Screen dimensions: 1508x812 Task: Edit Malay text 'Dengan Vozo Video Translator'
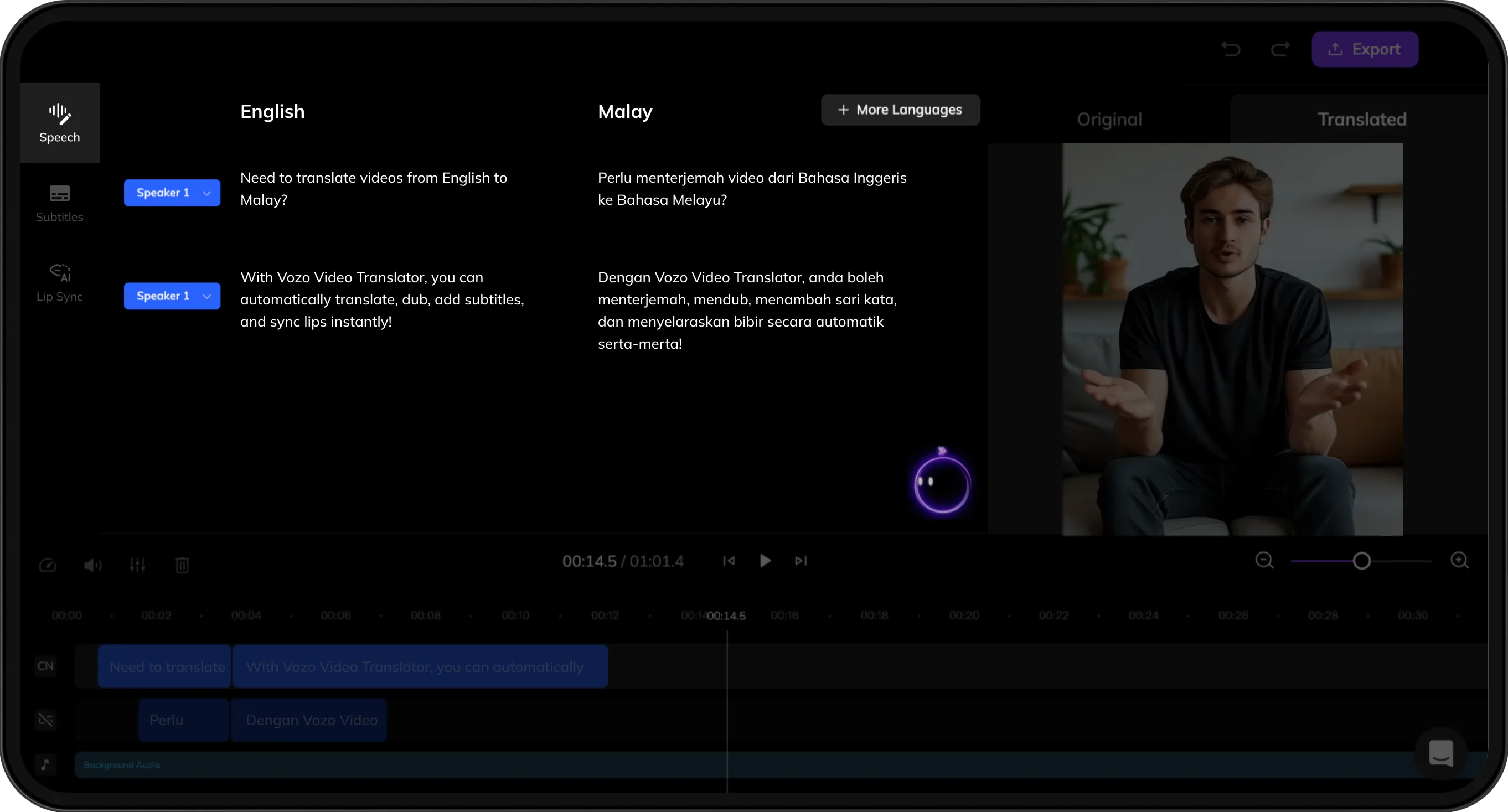tap(747, 311)
